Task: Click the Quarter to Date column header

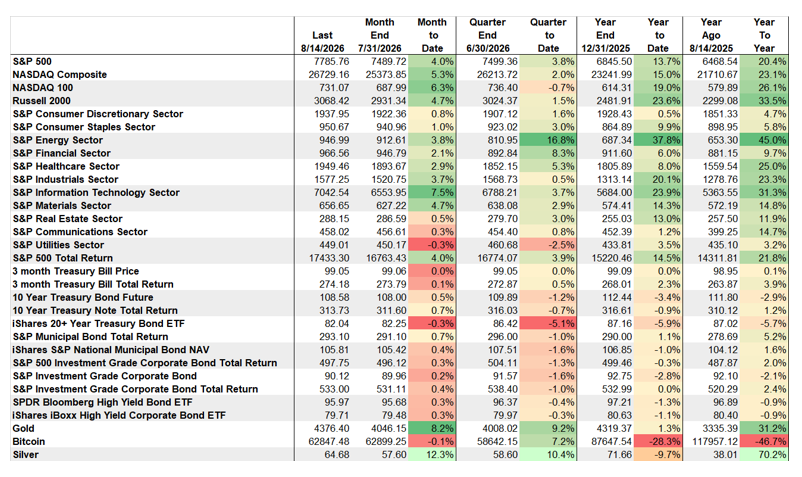Action: point(548,35)
